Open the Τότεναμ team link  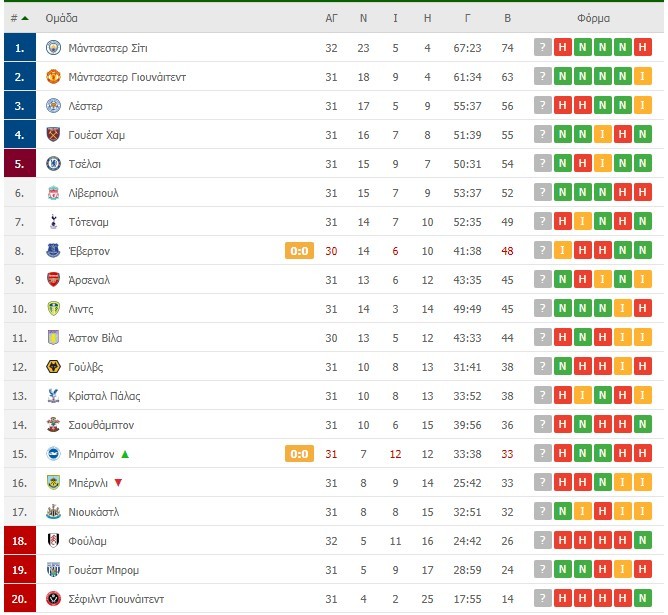coord(89,222)
